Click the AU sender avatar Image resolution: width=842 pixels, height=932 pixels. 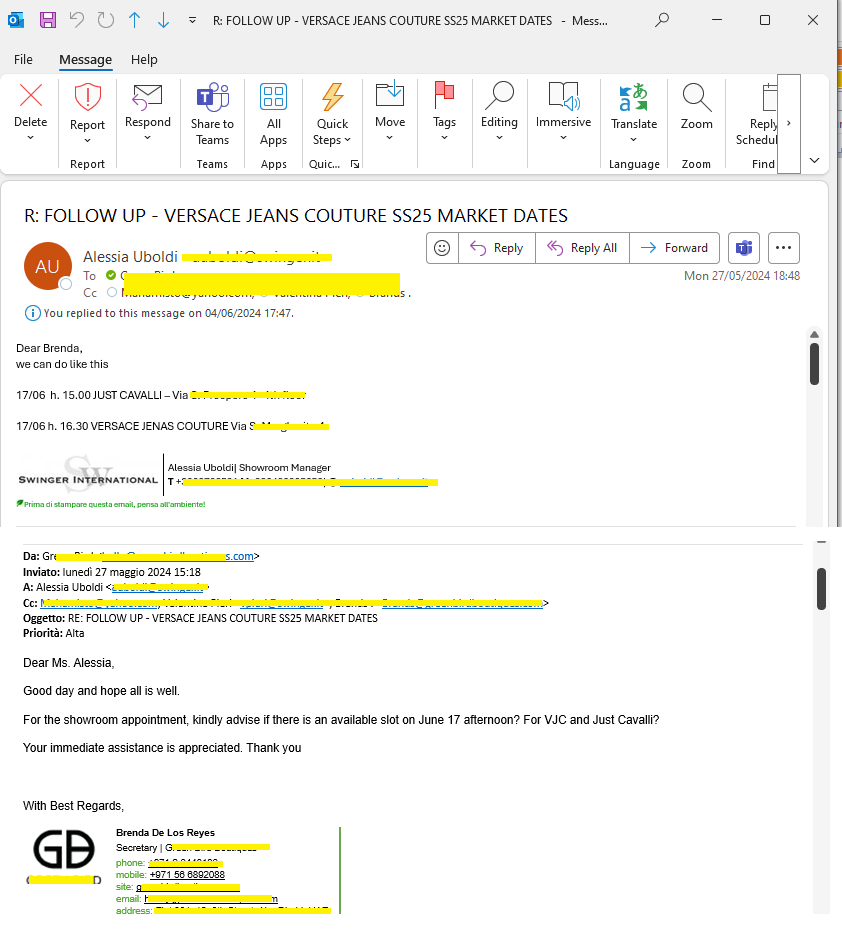coord(48,266)
